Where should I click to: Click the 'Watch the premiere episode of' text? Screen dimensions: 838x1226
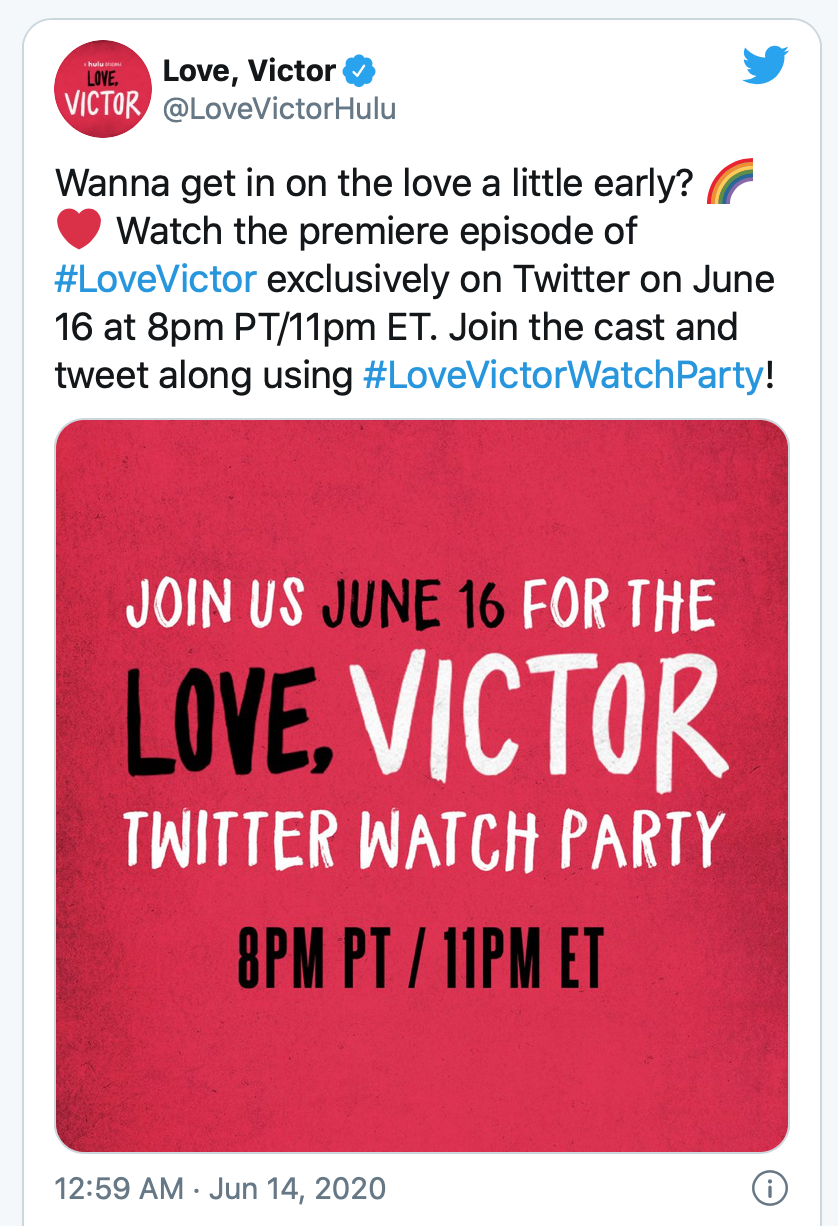click(377, 231)
